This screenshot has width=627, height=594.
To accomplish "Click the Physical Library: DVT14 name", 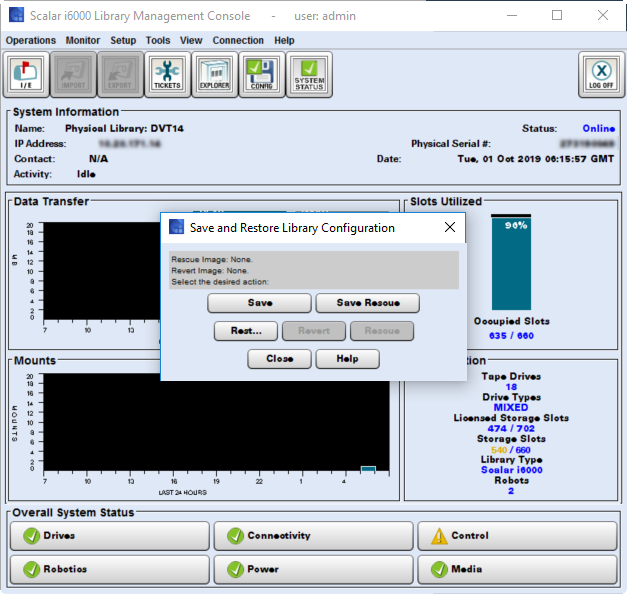I will [124, 128].
